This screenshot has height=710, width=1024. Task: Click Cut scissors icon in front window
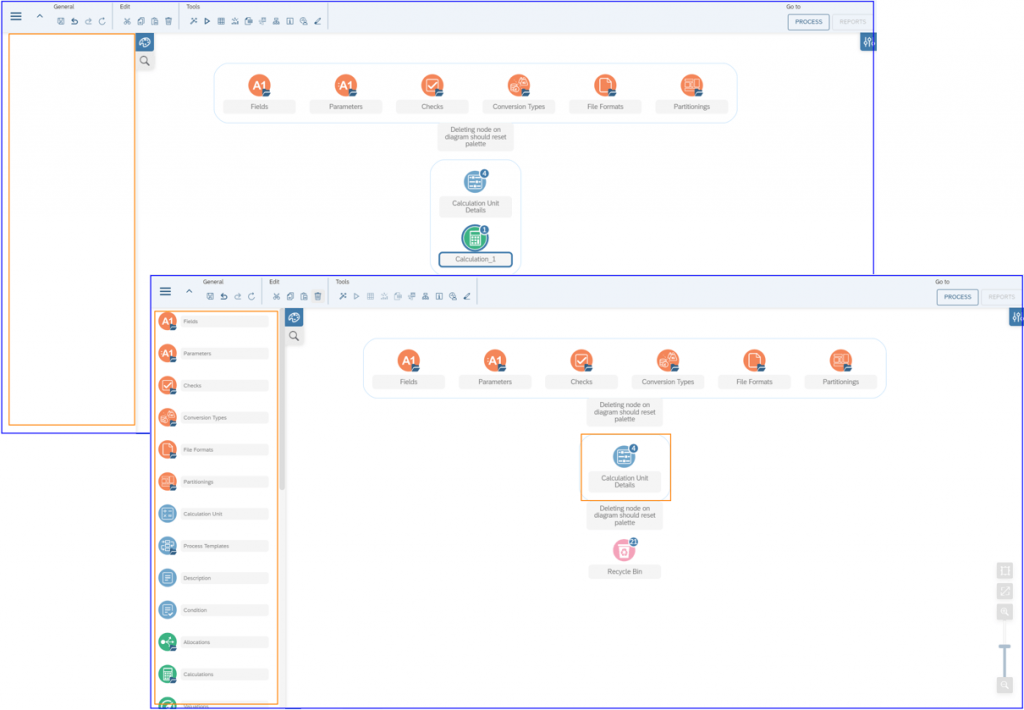[276, 297]
